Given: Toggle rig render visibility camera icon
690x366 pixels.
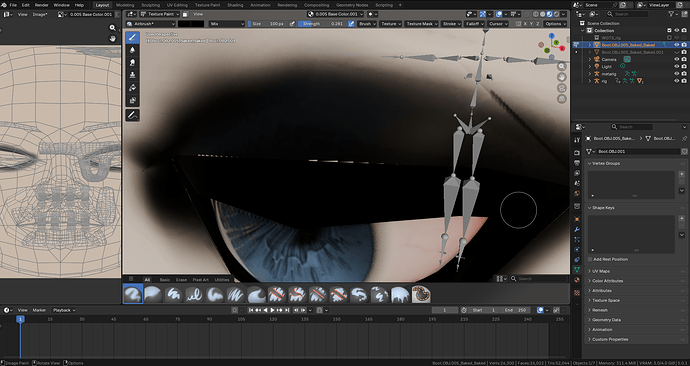Looking at the screenshot, I should click(684, 81).
